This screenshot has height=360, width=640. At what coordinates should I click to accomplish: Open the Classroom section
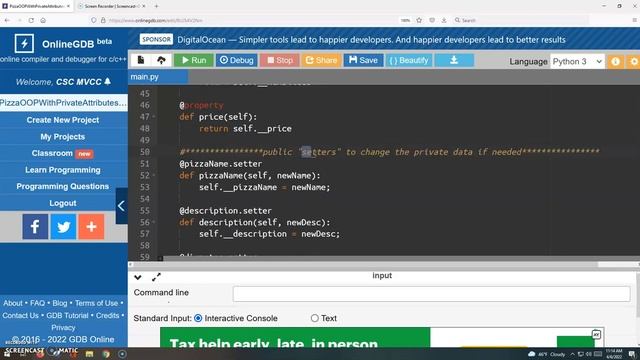(x=52, y=153)
